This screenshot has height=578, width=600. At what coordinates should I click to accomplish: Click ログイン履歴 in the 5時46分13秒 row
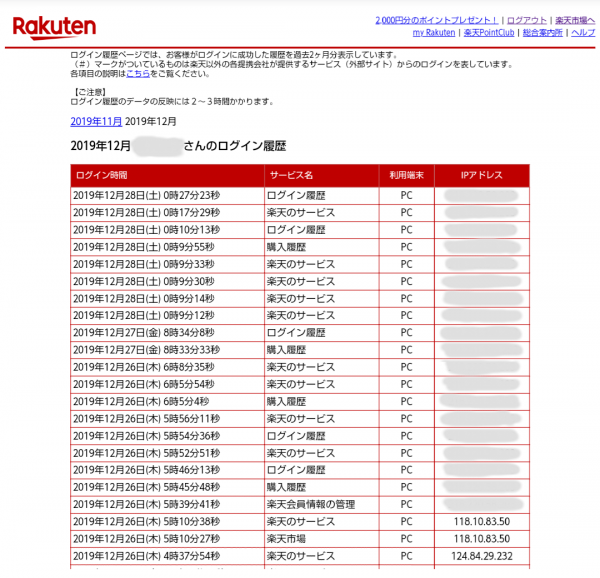tap(296, 470)
